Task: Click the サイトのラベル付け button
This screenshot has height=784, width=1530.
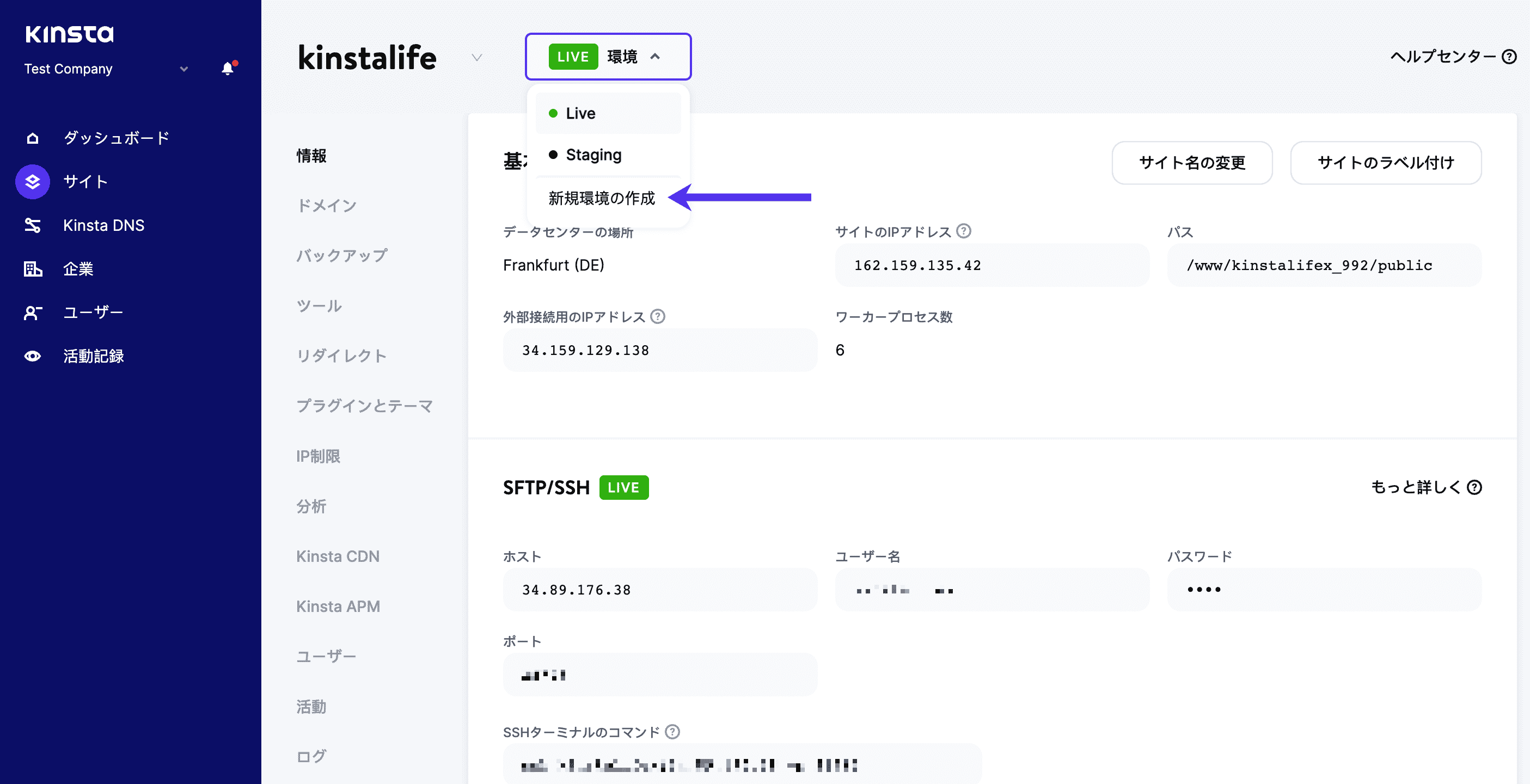Action: (x=1385, y=163)
